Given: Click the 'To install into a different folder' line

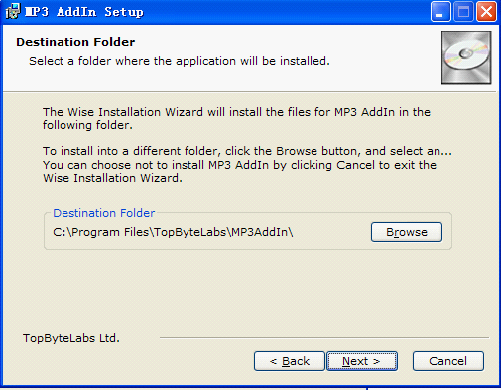Looking at the screenshot, I should [247, 151].
